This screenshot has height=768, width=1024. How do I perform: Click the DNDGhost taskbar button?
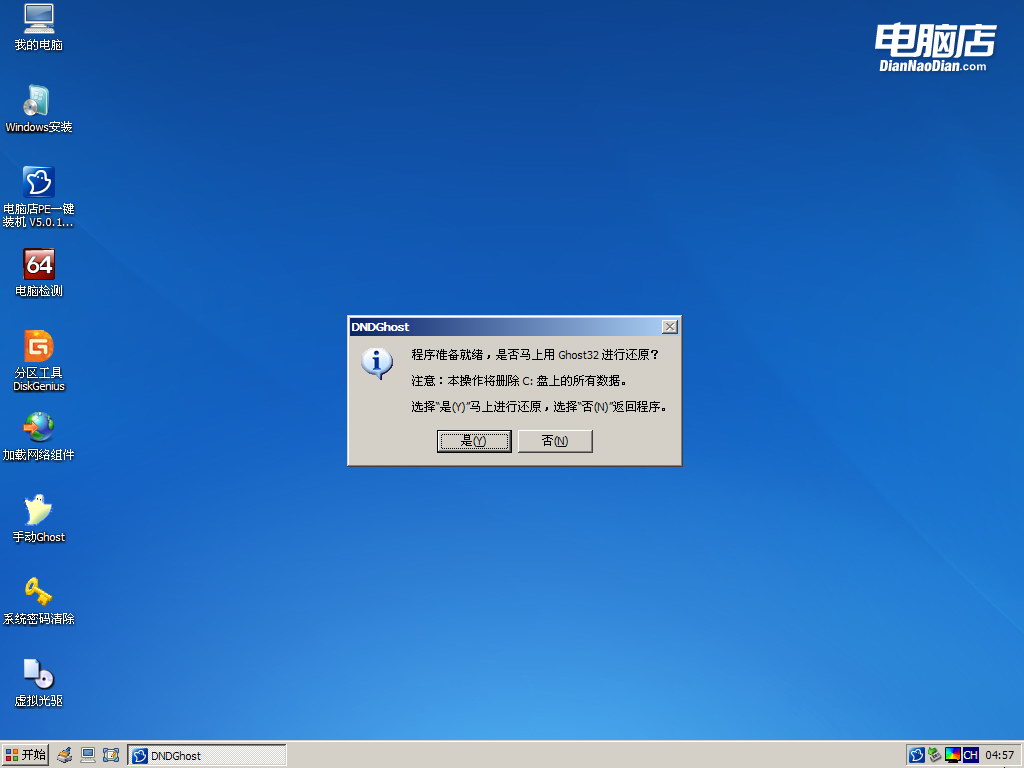[x=207, y=755]
